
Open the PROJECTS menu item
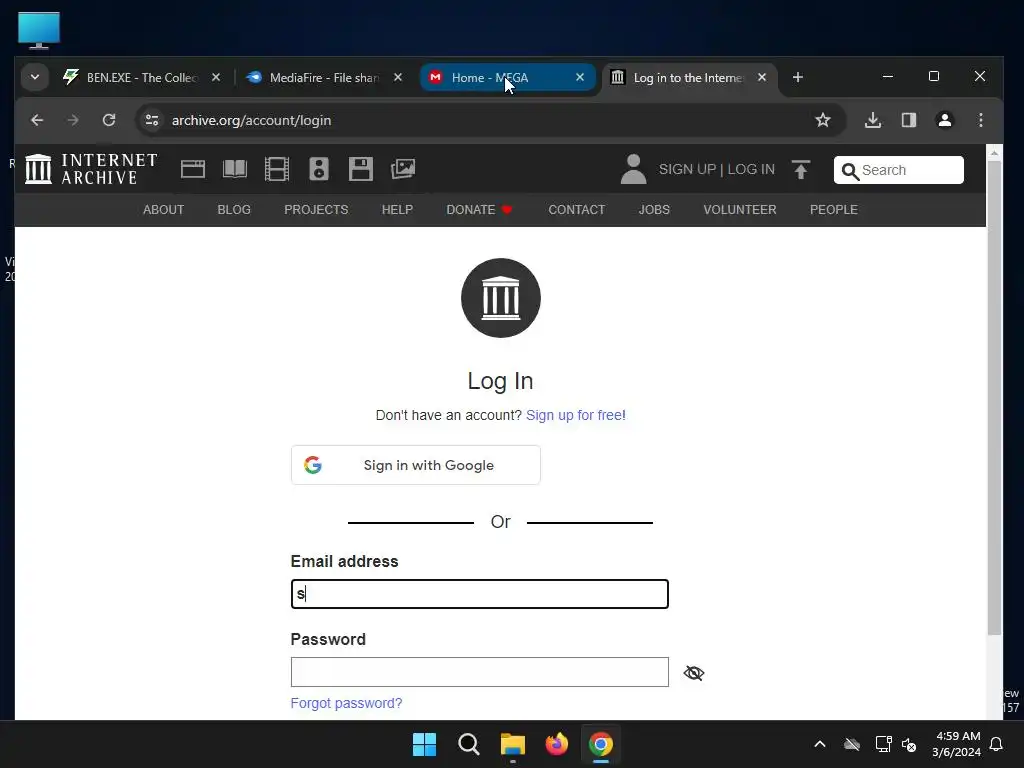tap(316, 210)
